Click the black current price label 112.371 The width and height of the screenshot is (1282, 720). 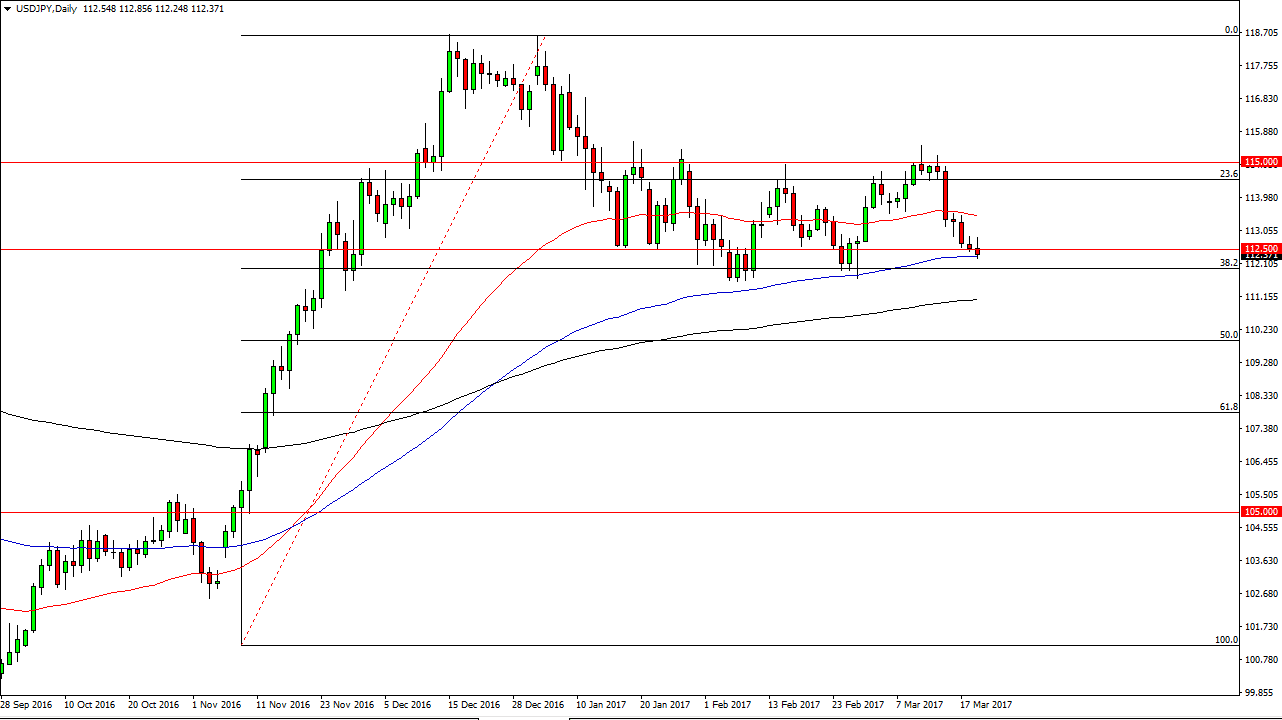pyautogui.click(x=1260, y=256)
